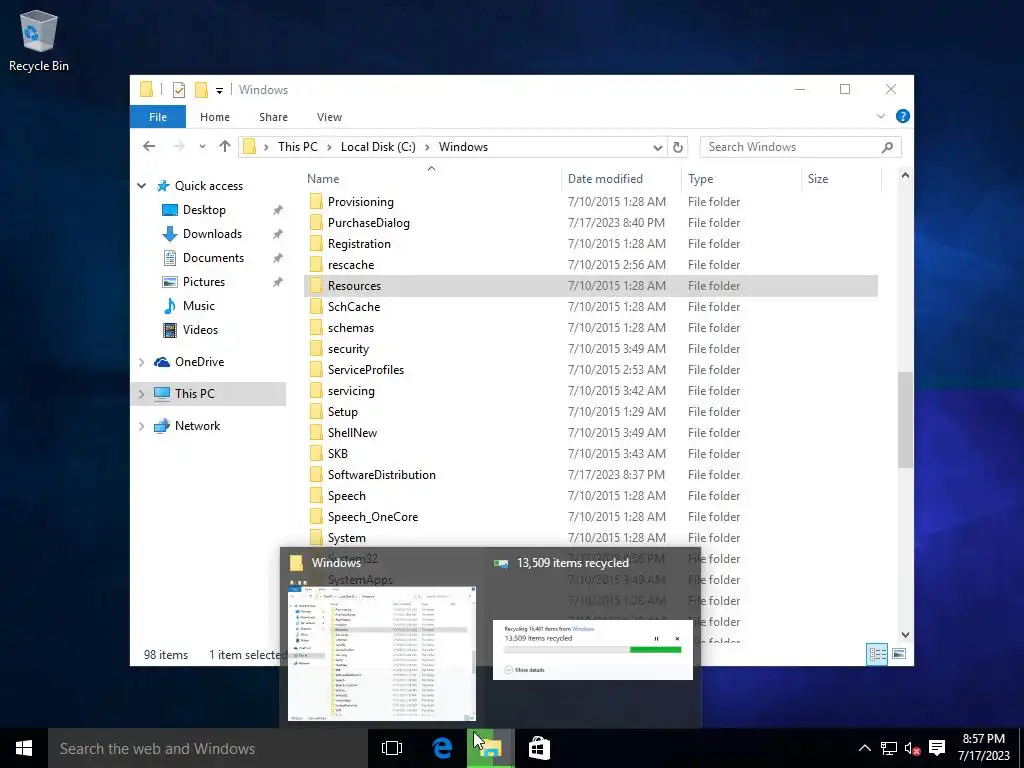
Task: Open Task View from the taskbar
Action: point(392,748)
